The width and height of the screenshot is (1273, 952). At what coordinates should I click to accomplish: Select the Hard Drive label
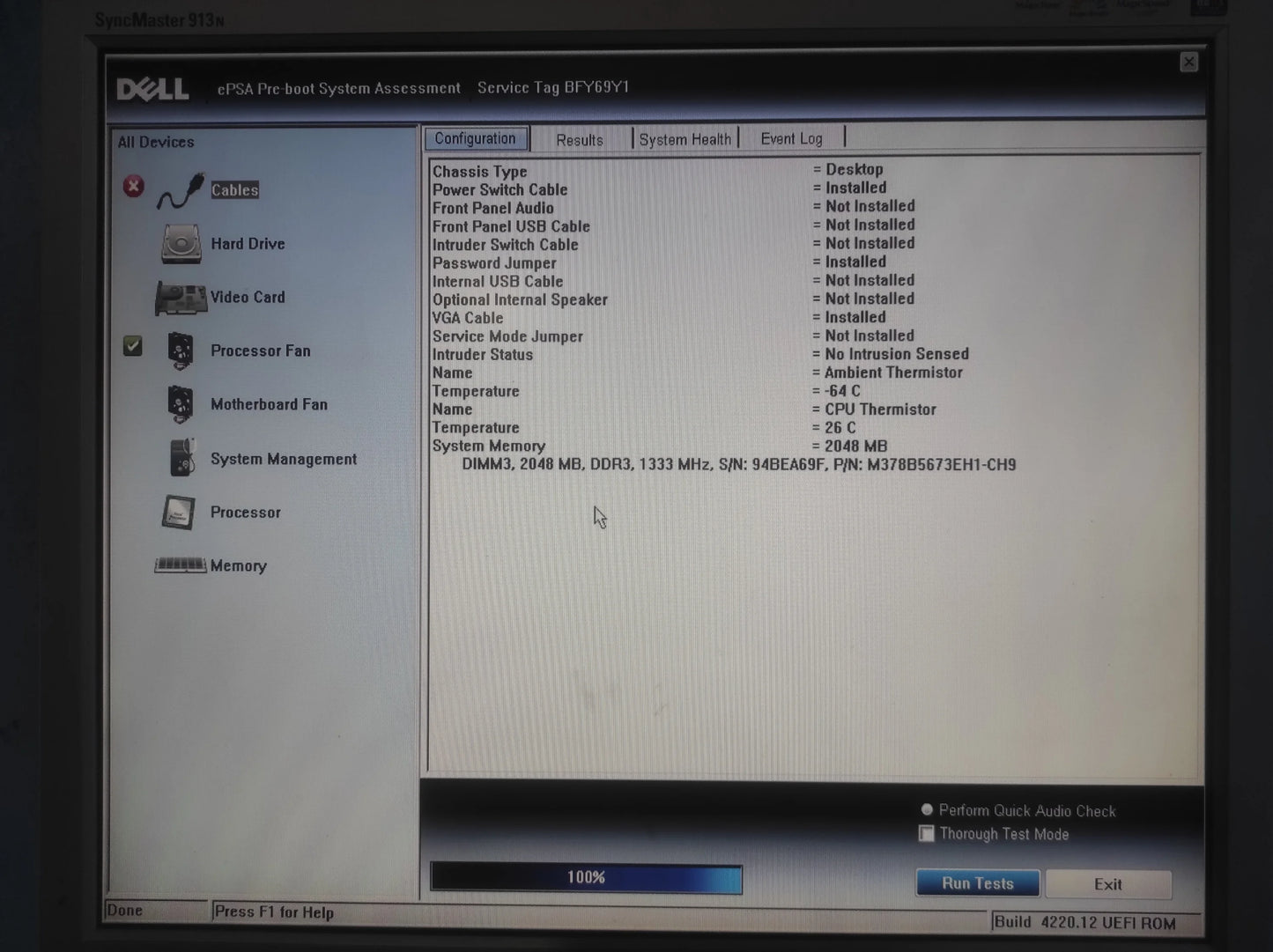click(x=248, y=244)
